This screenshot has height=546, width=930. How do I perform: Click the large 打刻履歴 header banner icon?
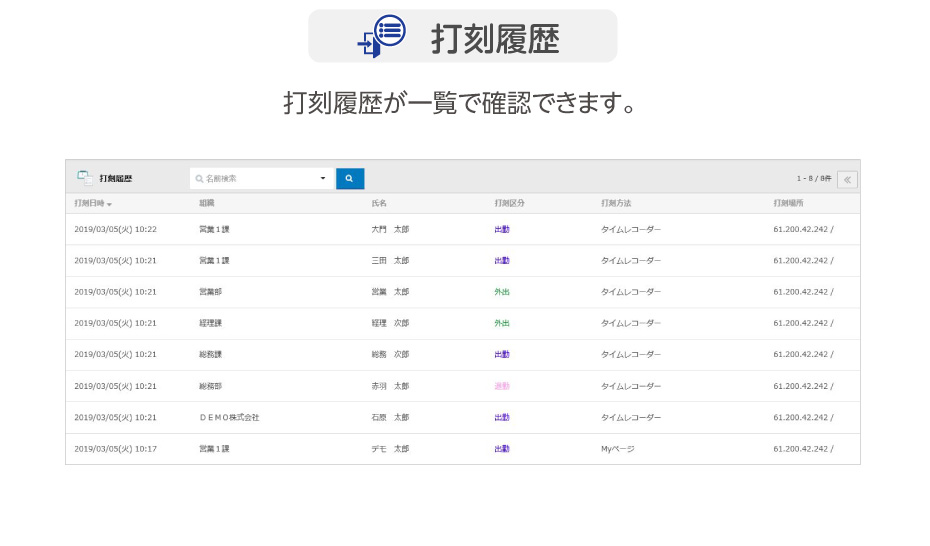381,37
